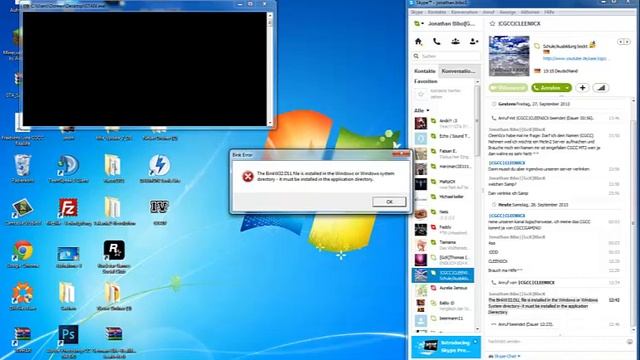This screenshot has width=640, height=360.
Task: Click OK in the Bink Error dialog
Action: tap(389, 202)
